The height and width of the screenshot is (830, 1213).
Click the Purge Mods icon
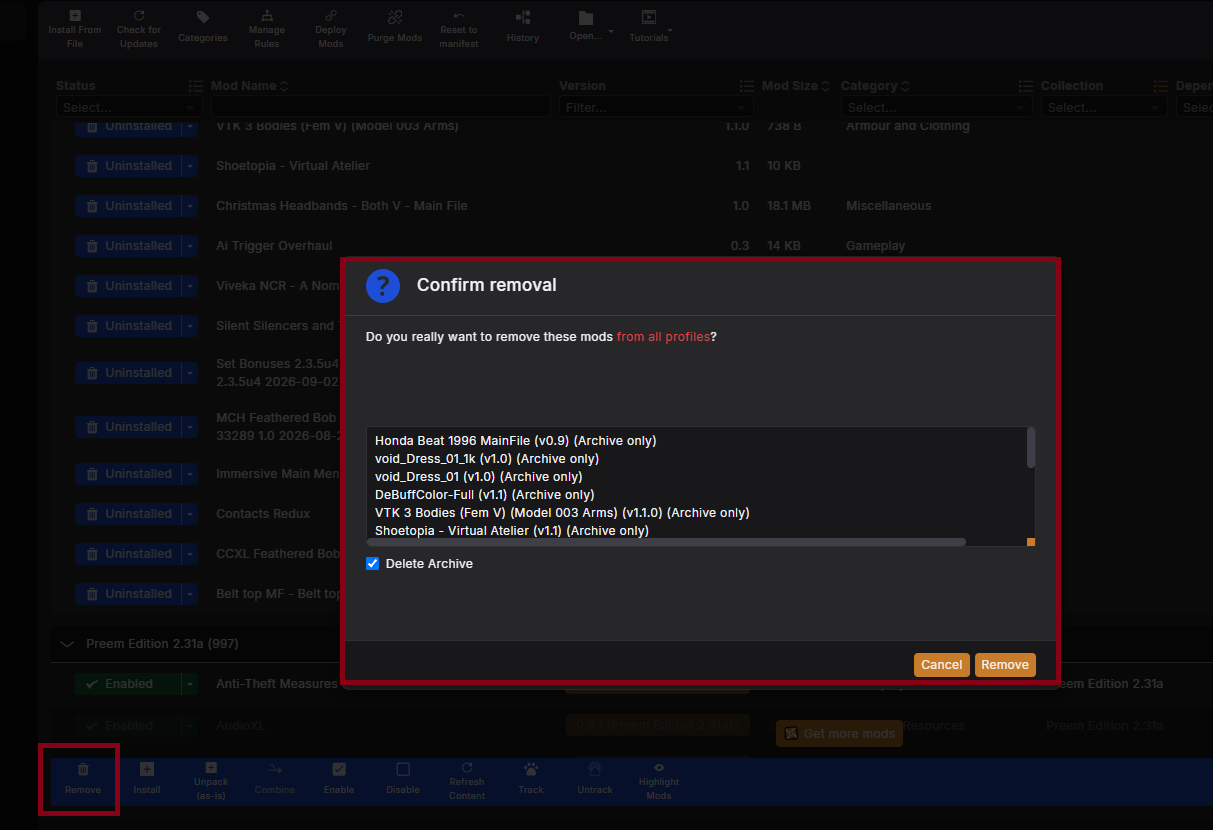tap(395, 17)
